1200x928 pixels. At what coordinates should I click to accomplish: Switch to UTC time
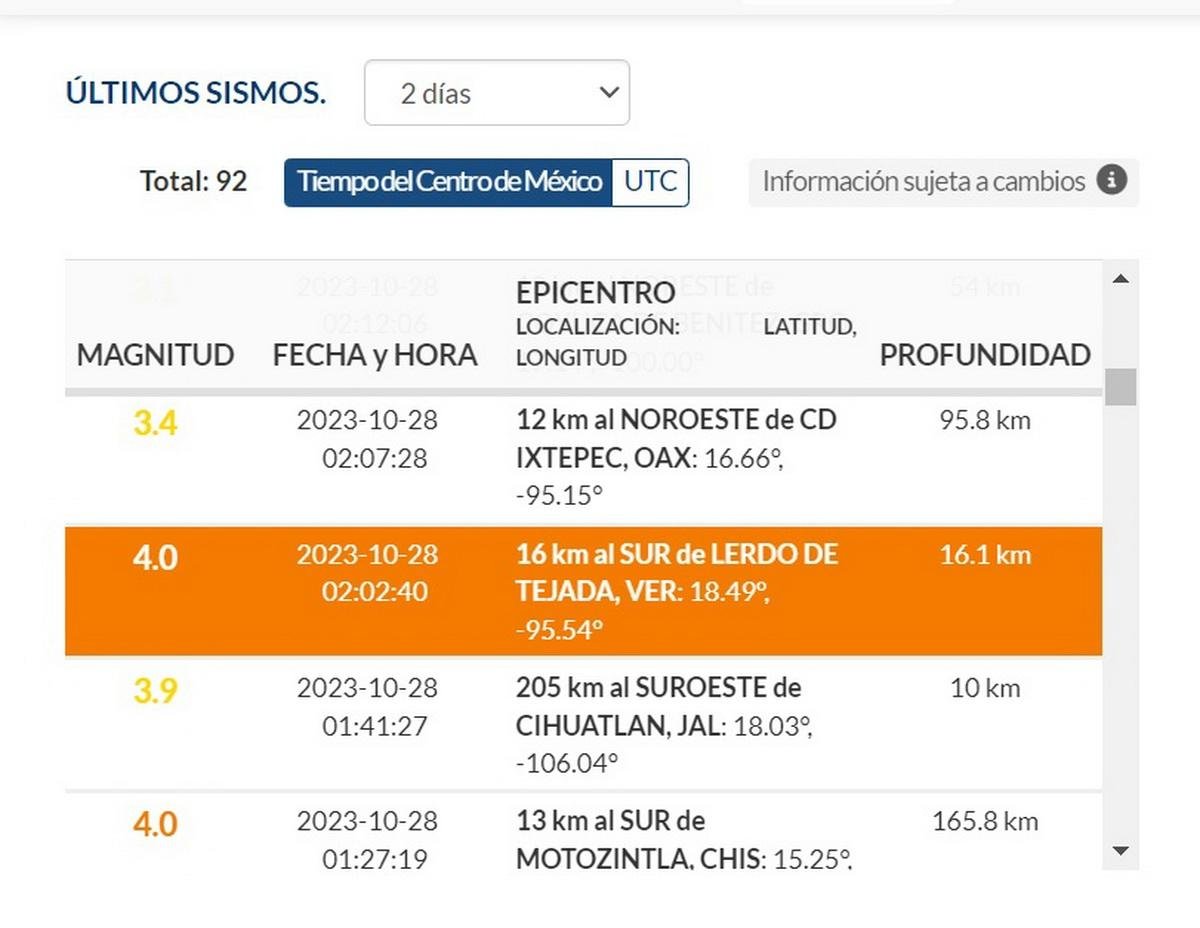(650, 182)
